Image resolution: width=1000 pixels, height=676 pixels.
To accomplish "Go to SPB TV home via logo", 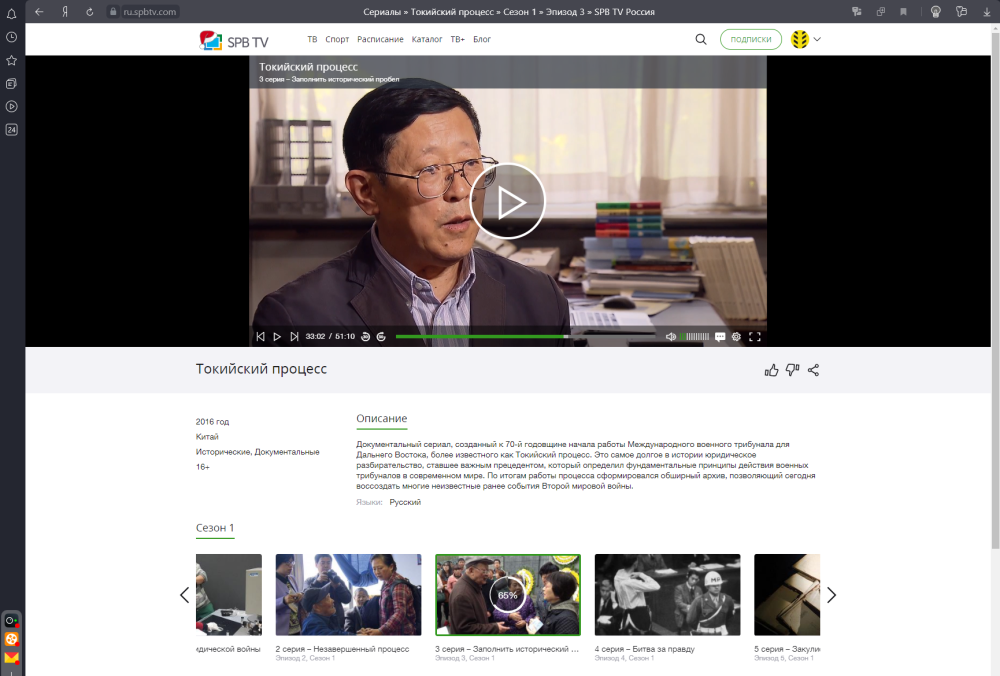I will point(233,40).
